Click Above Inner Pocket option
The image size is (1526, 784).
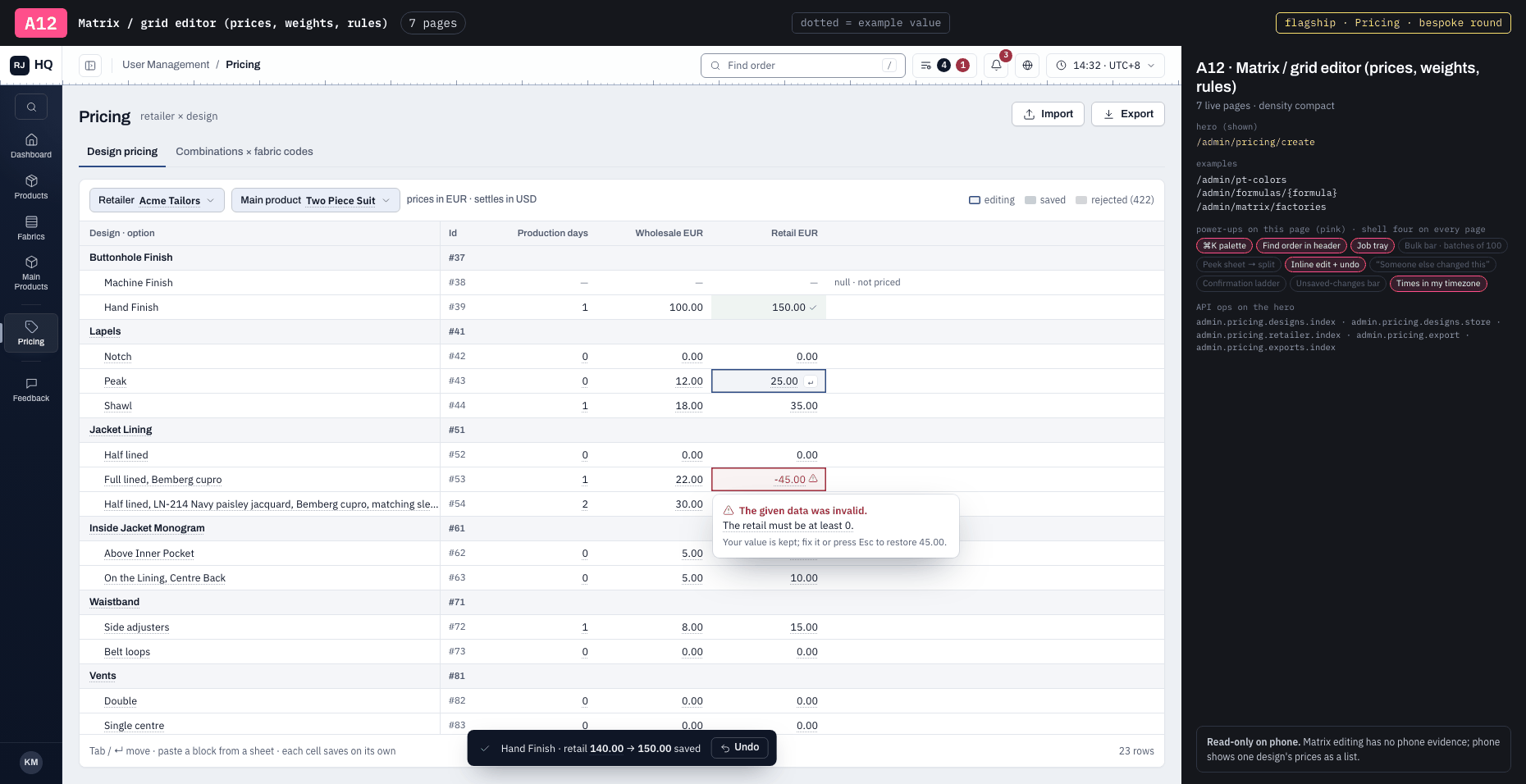(149, 554)
